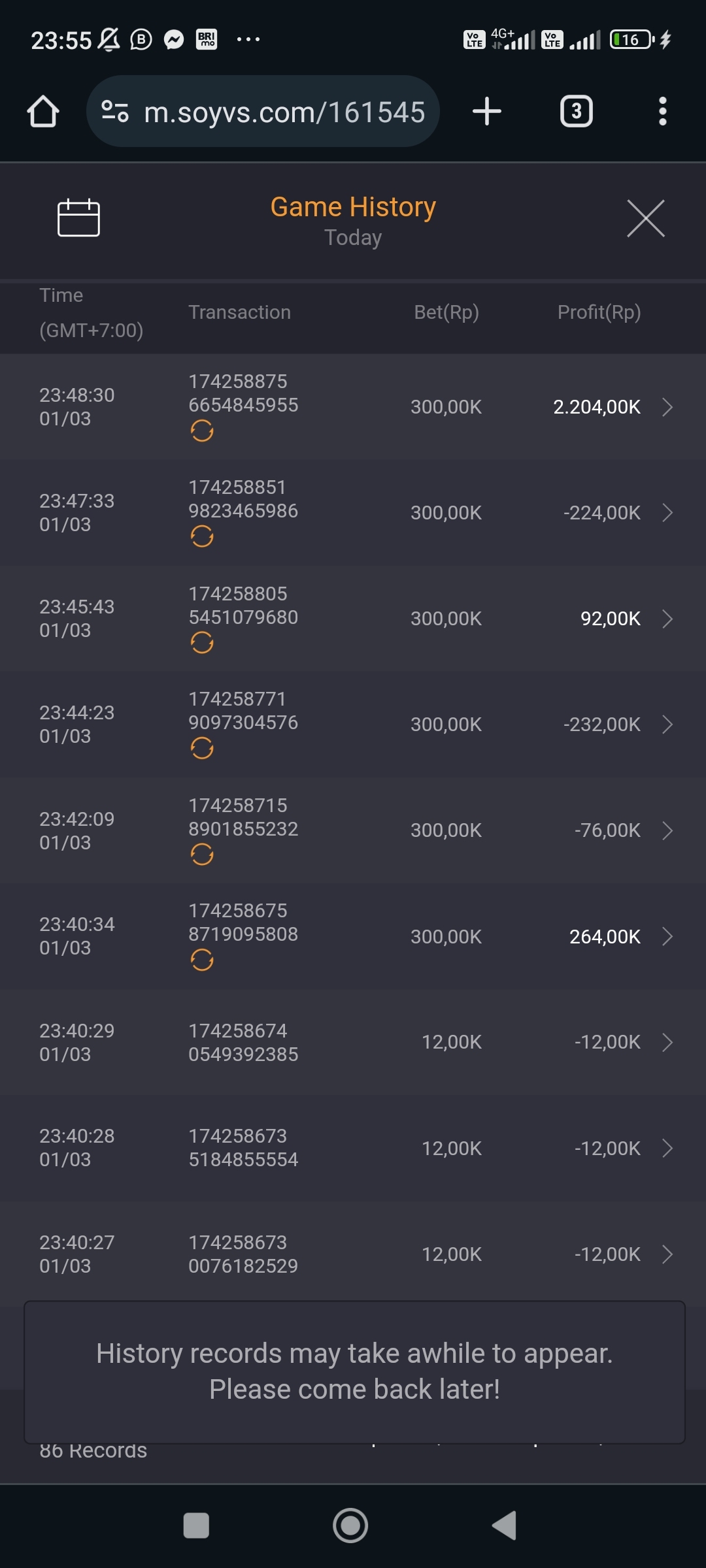Expand the 23:40:29 record chevron
This screenshot has height=1568, width=706.
tap(667, 1042)
